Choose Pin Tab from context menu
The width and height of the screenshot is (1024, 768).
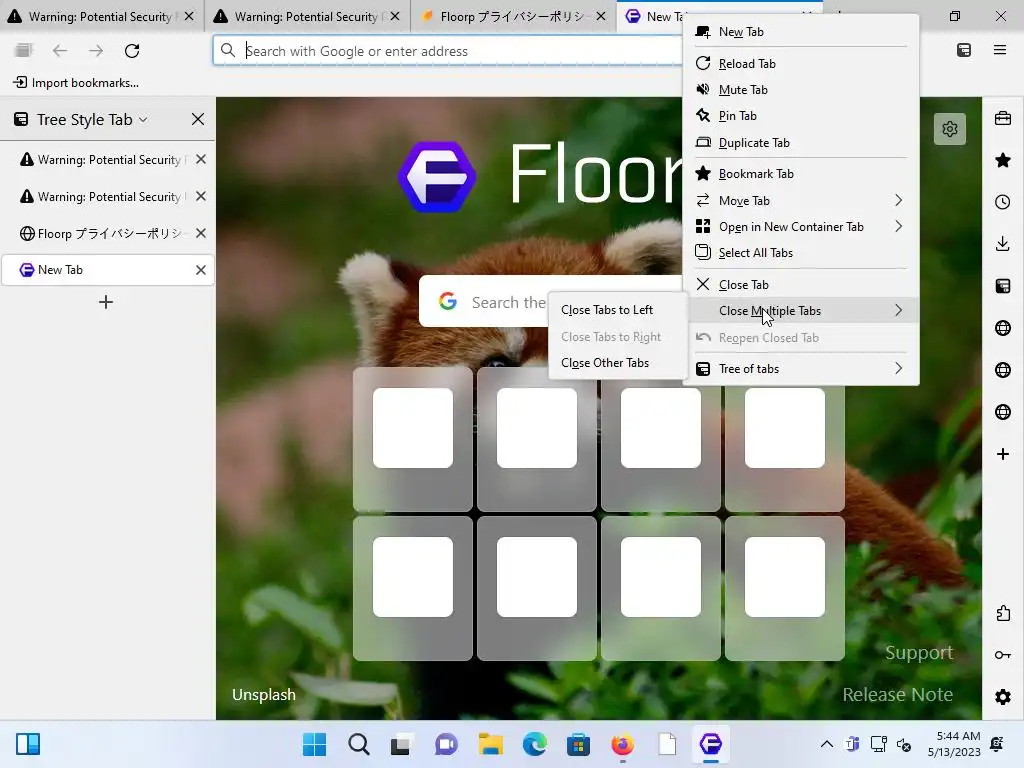pyautogui.click(x=801, y=116)
